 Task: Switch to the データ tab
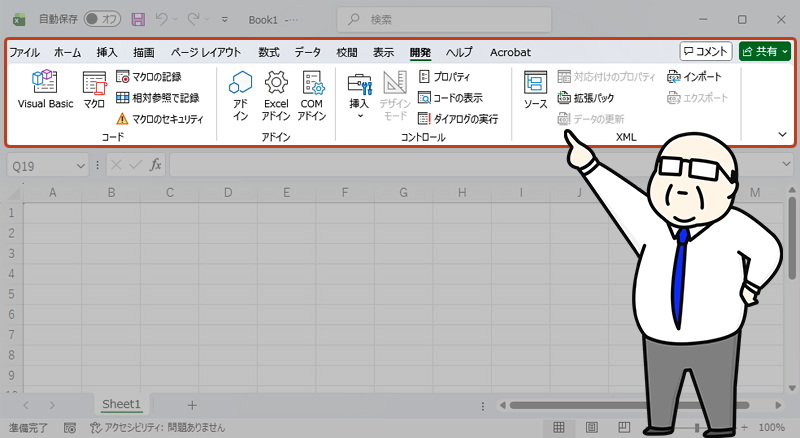coord(308,52)
